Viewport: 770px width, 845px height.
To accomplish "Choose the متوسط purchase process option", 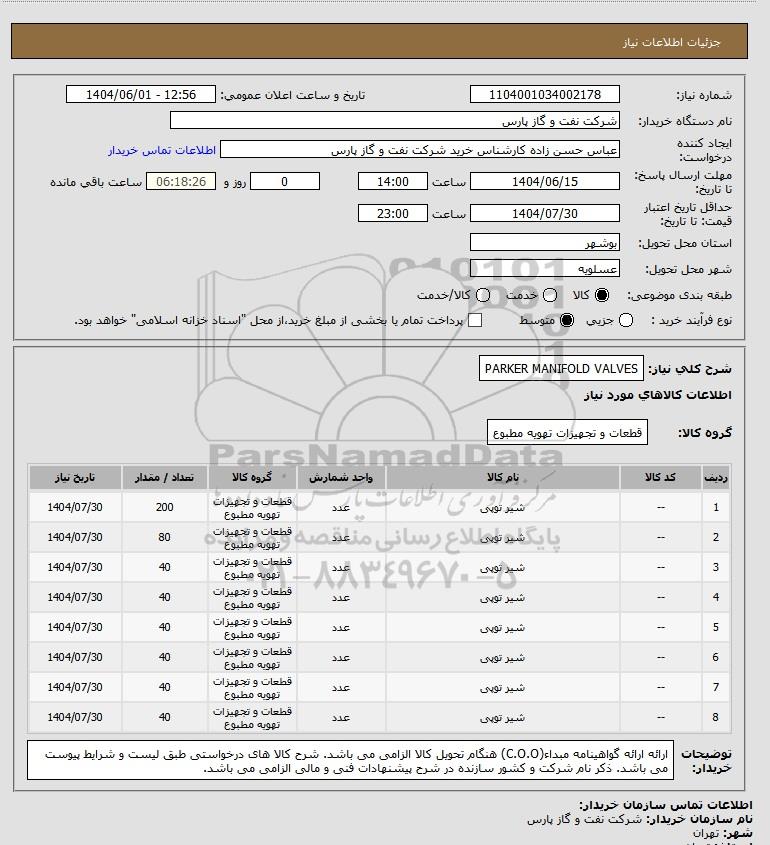I will [567, 320].
